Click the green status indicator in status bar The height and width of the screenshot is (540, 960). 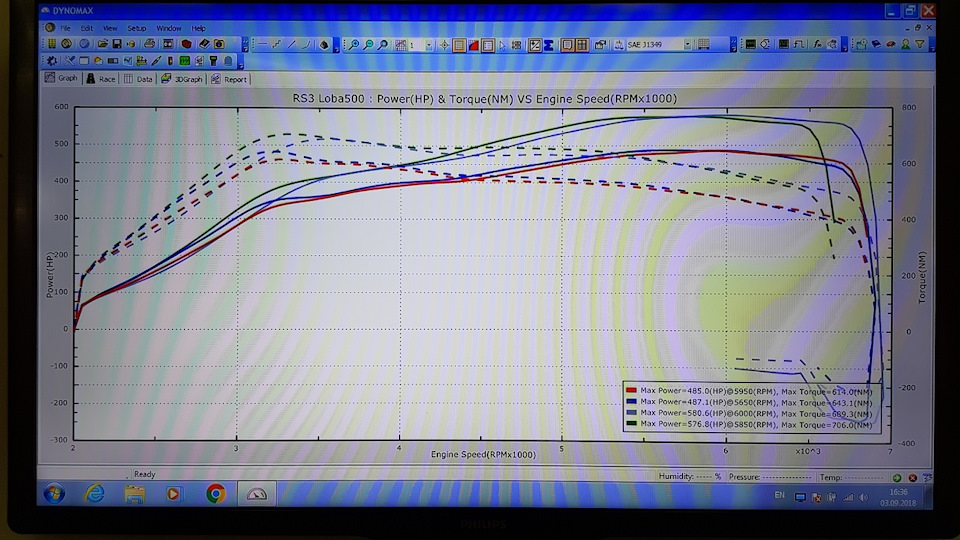coord(897,478)
